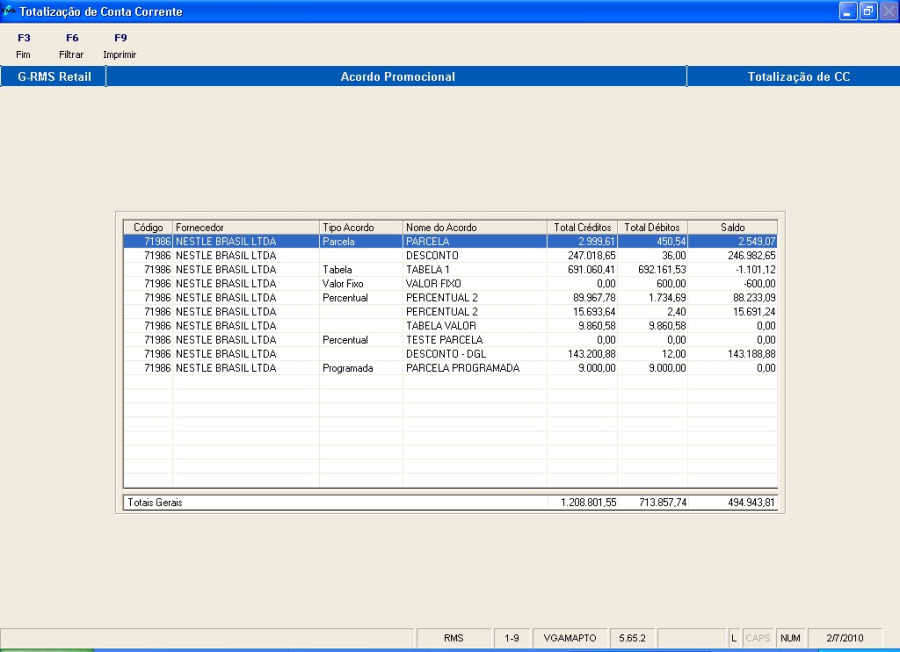
Task: Sort by Fornecedor column header
Action: pos(246,227)
